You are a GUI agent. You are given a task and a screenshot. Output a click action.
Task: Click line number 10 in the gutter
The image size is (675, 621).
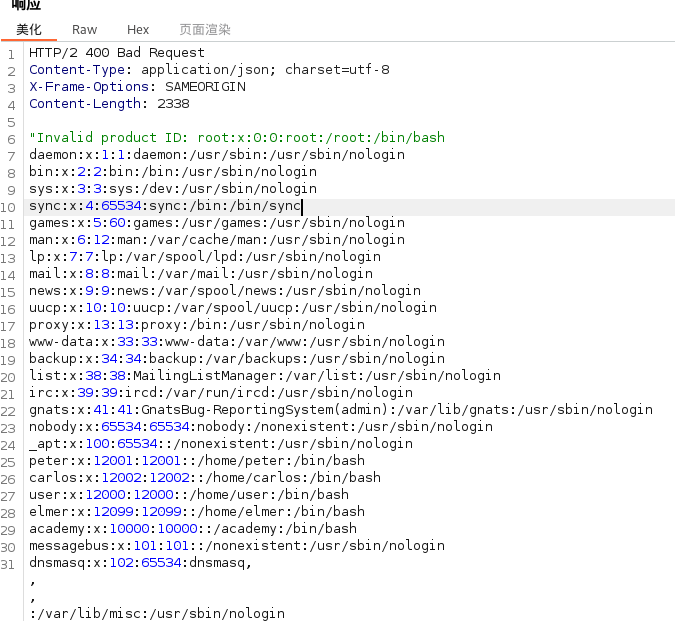click(8, 207)
